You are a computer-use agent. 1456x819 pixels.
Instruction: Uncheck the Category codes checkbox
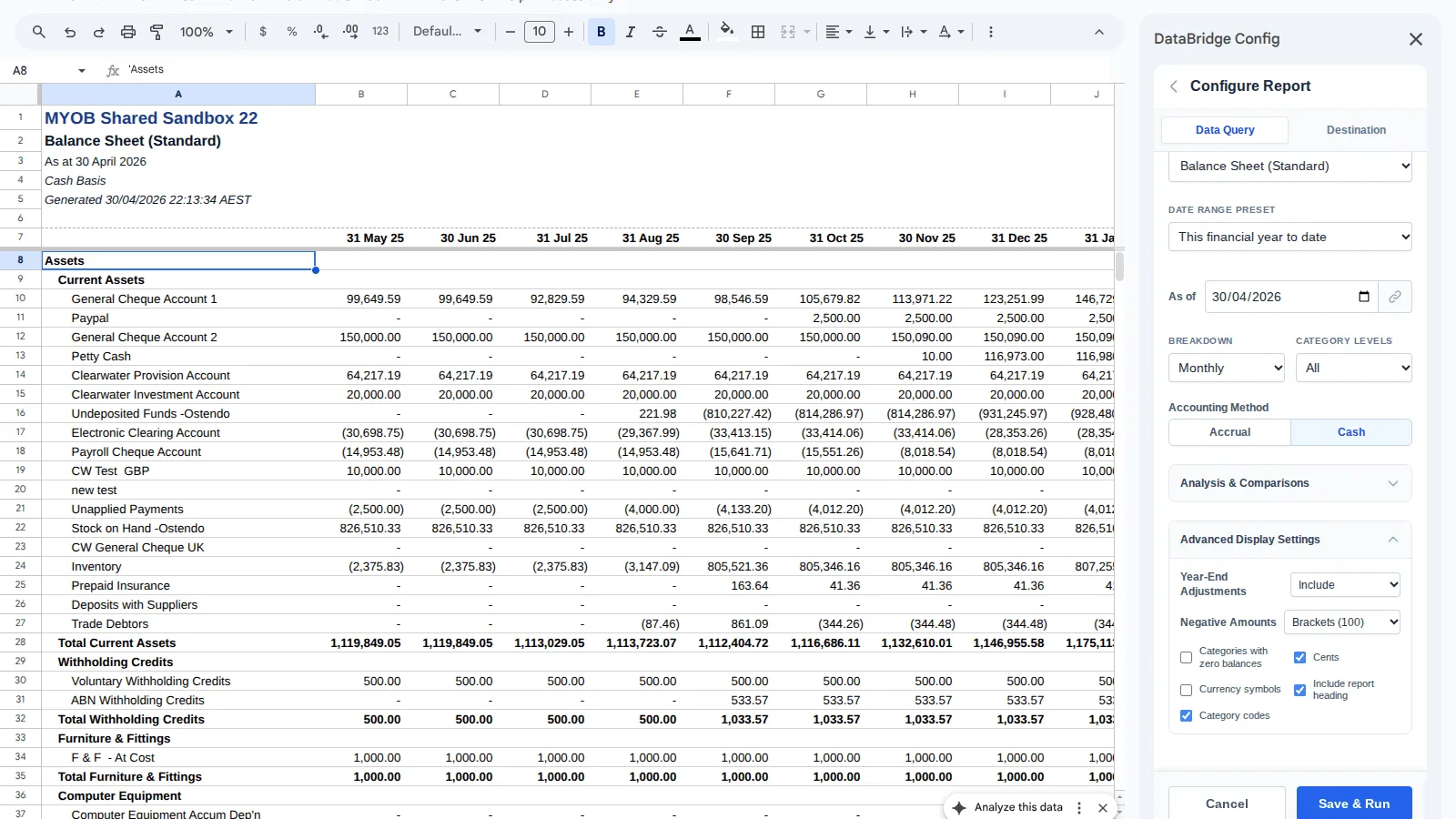tap(1186, 716)
